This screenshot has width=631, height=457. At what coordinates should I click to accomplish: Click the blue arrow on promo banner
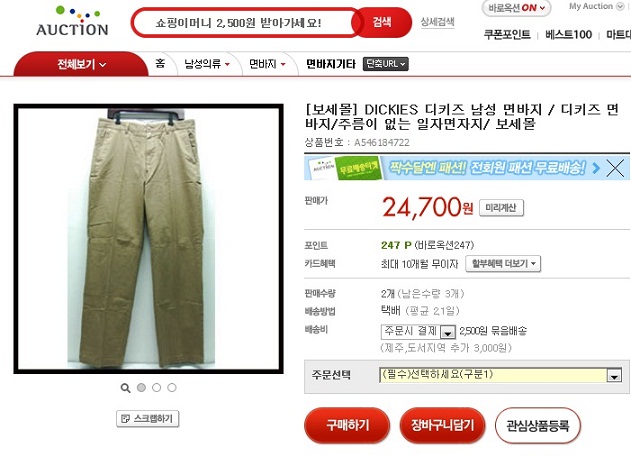[x=596, y=168]
